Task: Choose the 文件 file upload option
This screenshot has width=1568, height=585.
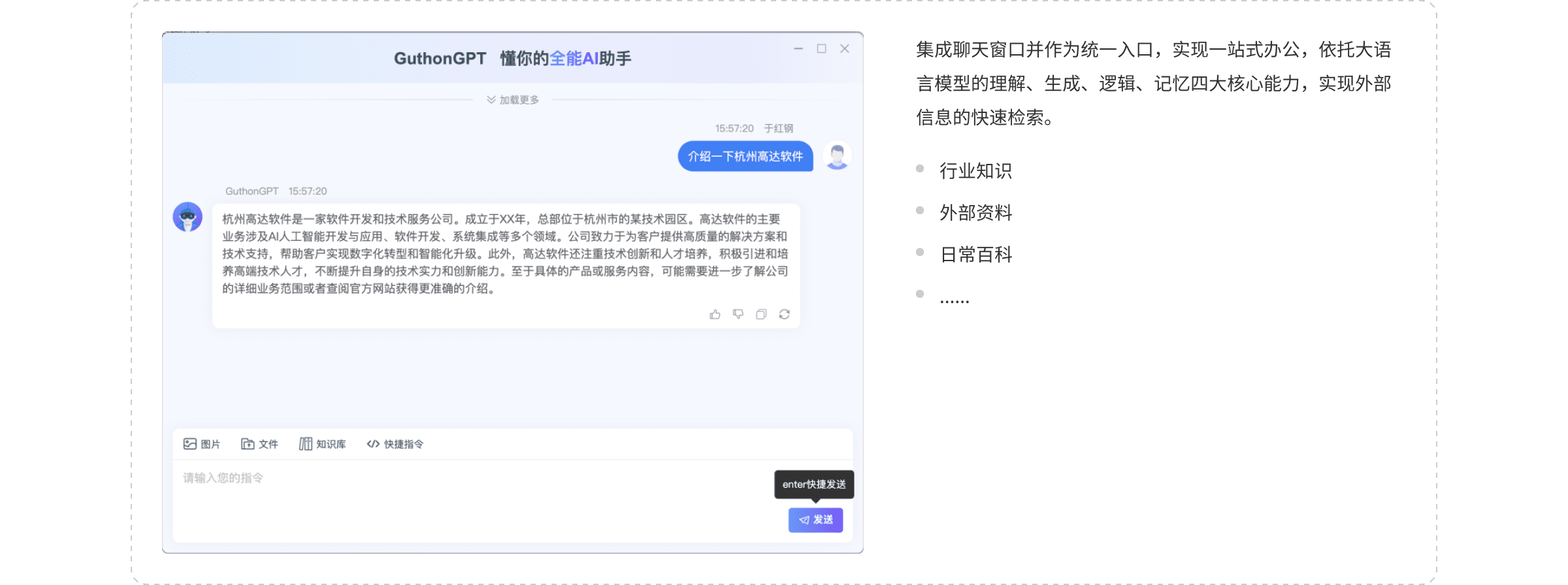Action: click(x=259, y=444)
